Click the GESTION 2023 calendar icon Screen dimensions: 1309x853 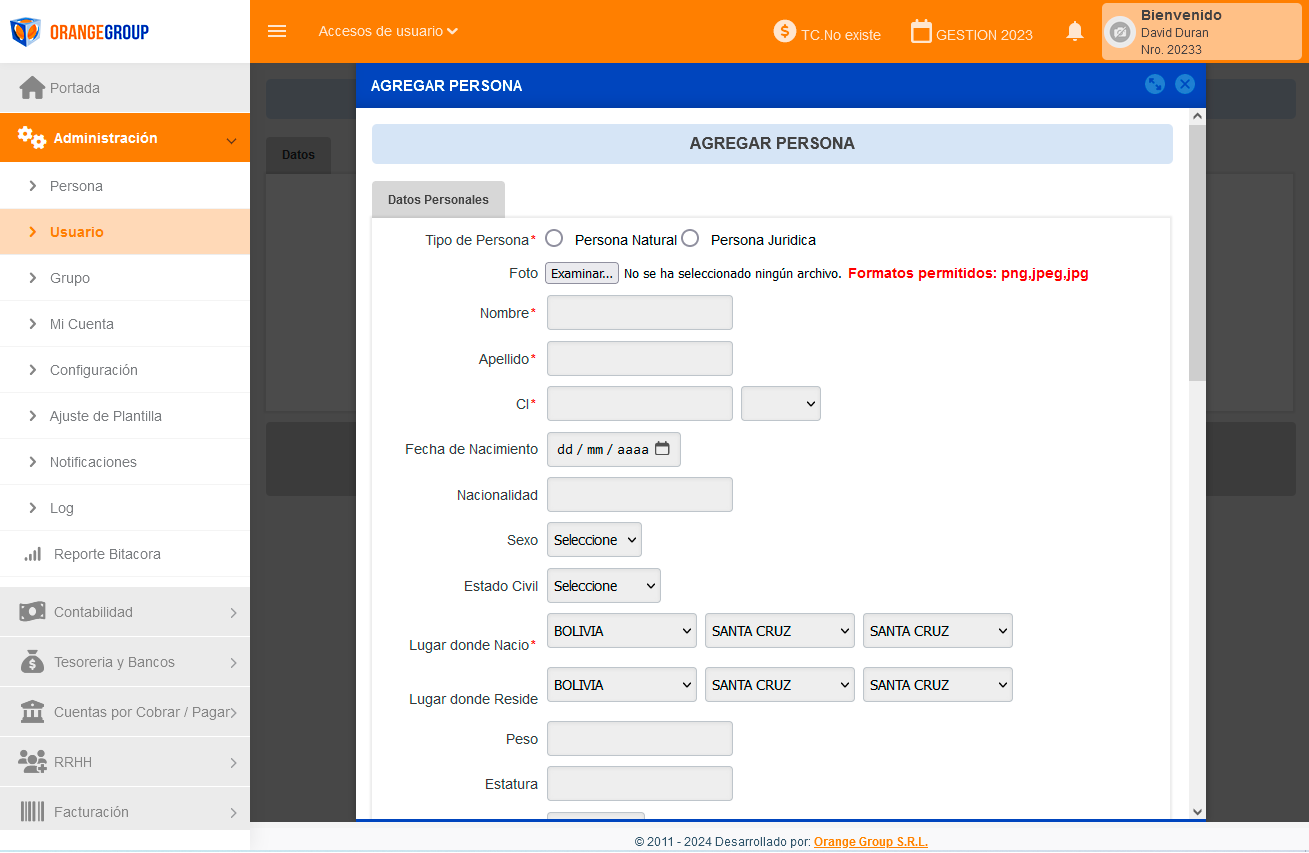921,32
